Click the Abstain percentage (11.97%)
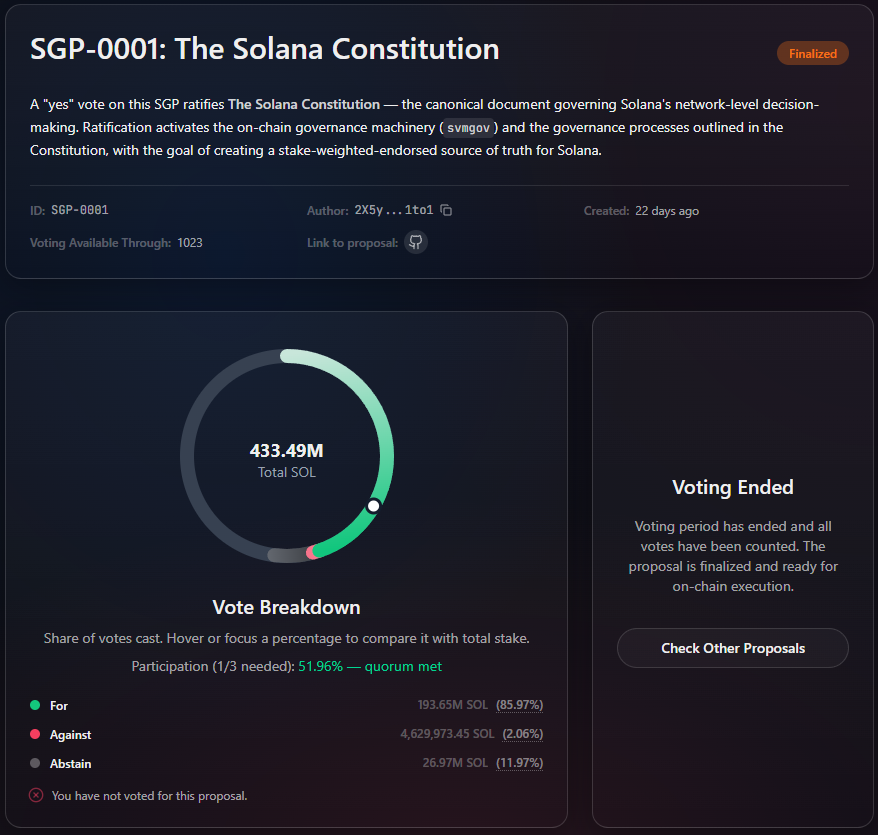This screenshot has height=835, width=878. [x=519, y=763]
